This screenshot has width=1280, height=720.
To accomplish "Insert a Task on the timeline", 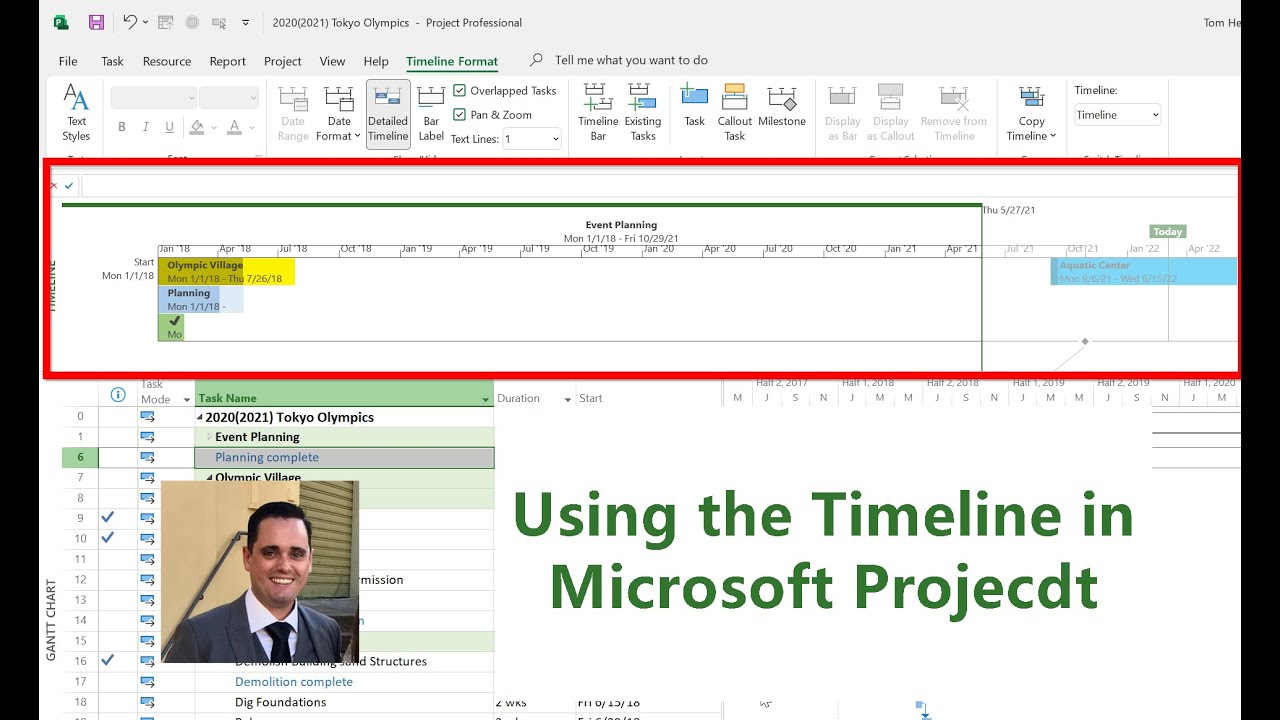I will click(694, 105).
